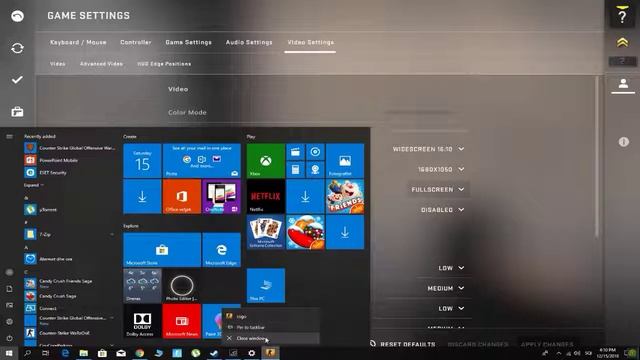Choose Close window in context menu
This screenshot has height=360, width=640.
(x=271, y=338)
